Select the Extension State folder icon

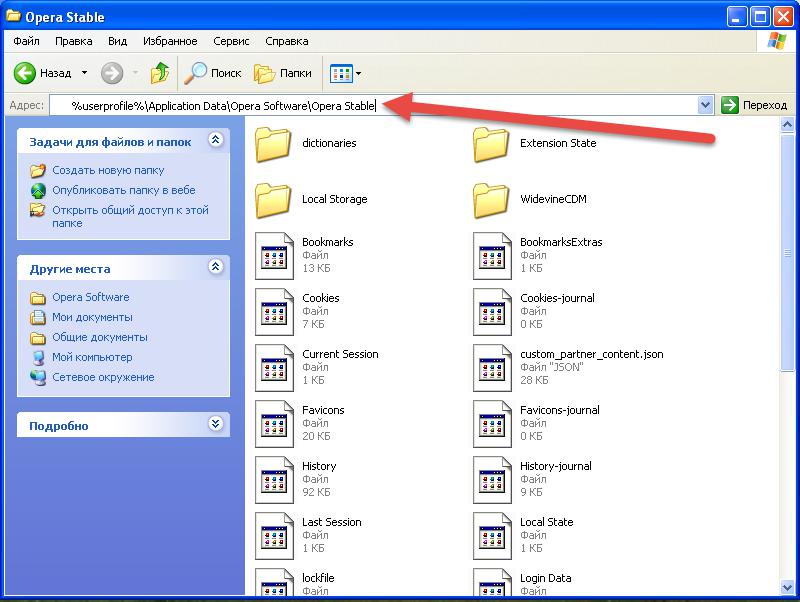(x=491, y=144)
